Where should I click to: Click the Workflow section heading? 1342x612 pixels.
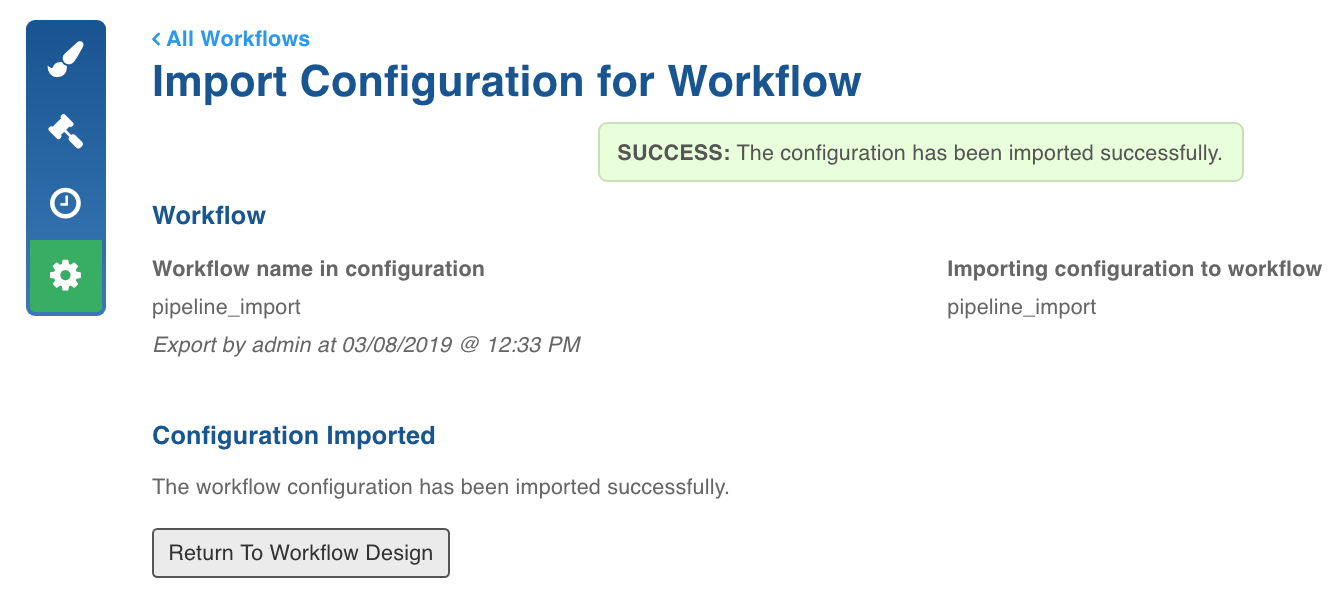pos(209,216)
